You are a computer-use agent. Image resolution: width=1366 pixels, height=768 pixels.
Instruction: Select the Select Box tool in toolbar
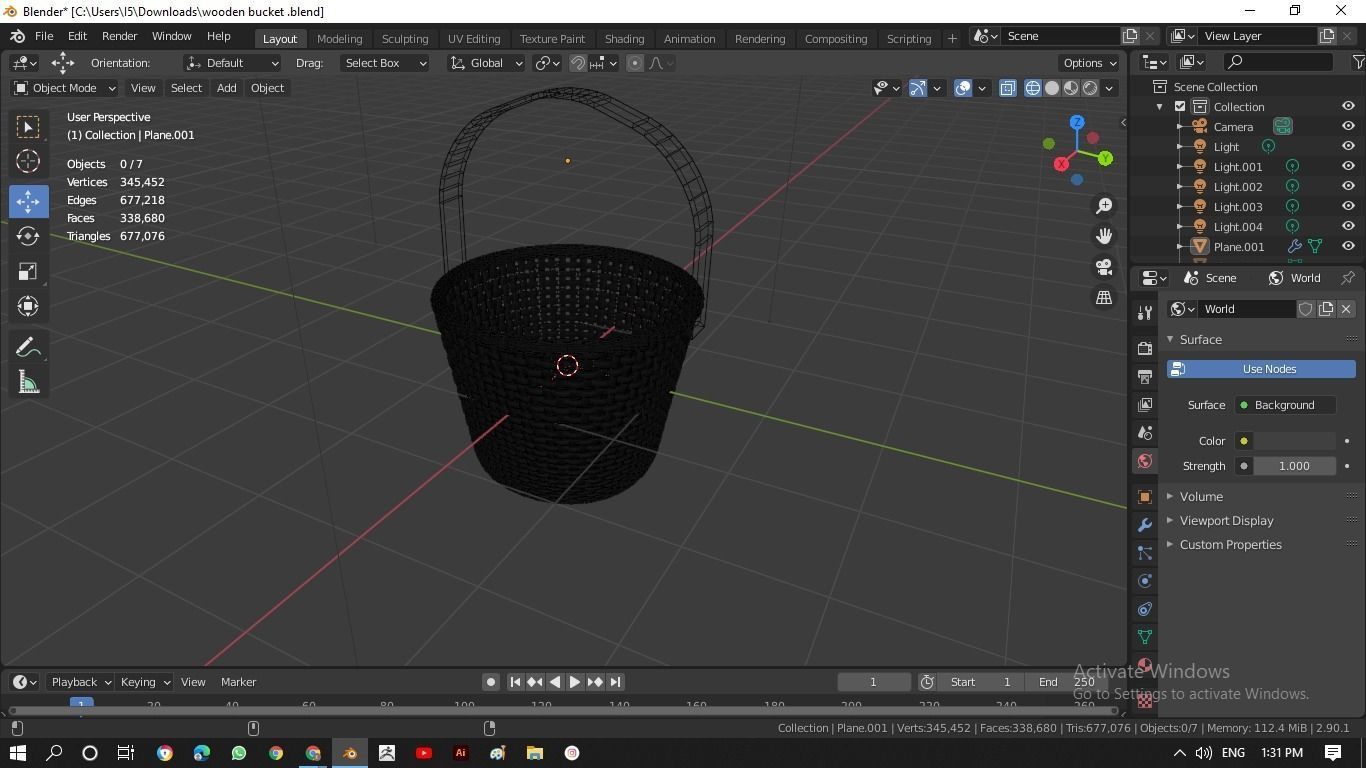tap(28, 126)
